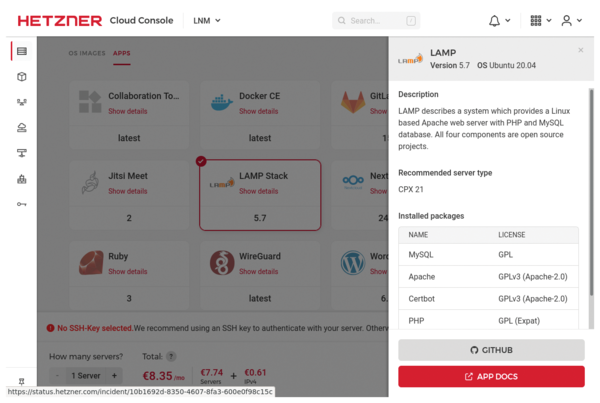The height and width of the screenshot is (403, 600).
Task: Click the CPX 21 server type text
Action: pos(411,189)
